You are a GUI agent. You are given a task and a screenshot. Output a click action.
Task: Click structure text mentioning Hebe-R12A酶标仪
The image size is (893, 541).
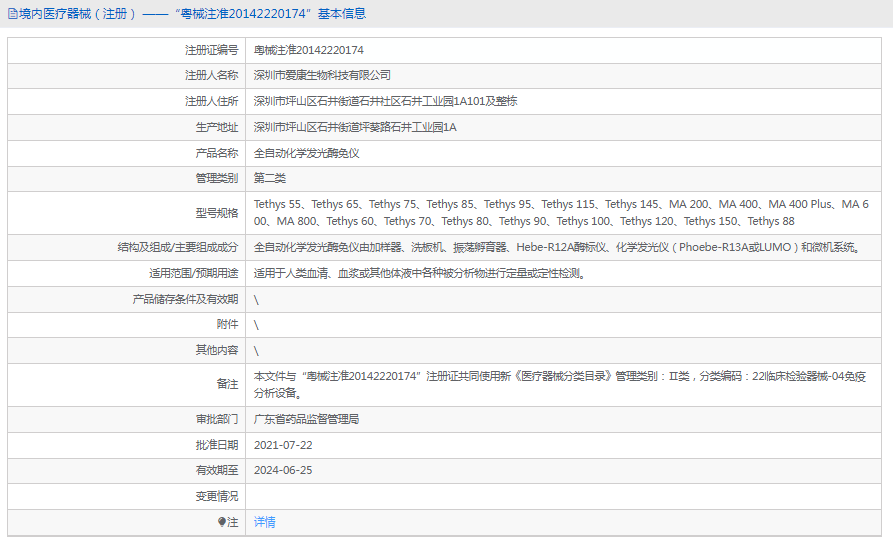pyautogui.click(x=559, y=247)
